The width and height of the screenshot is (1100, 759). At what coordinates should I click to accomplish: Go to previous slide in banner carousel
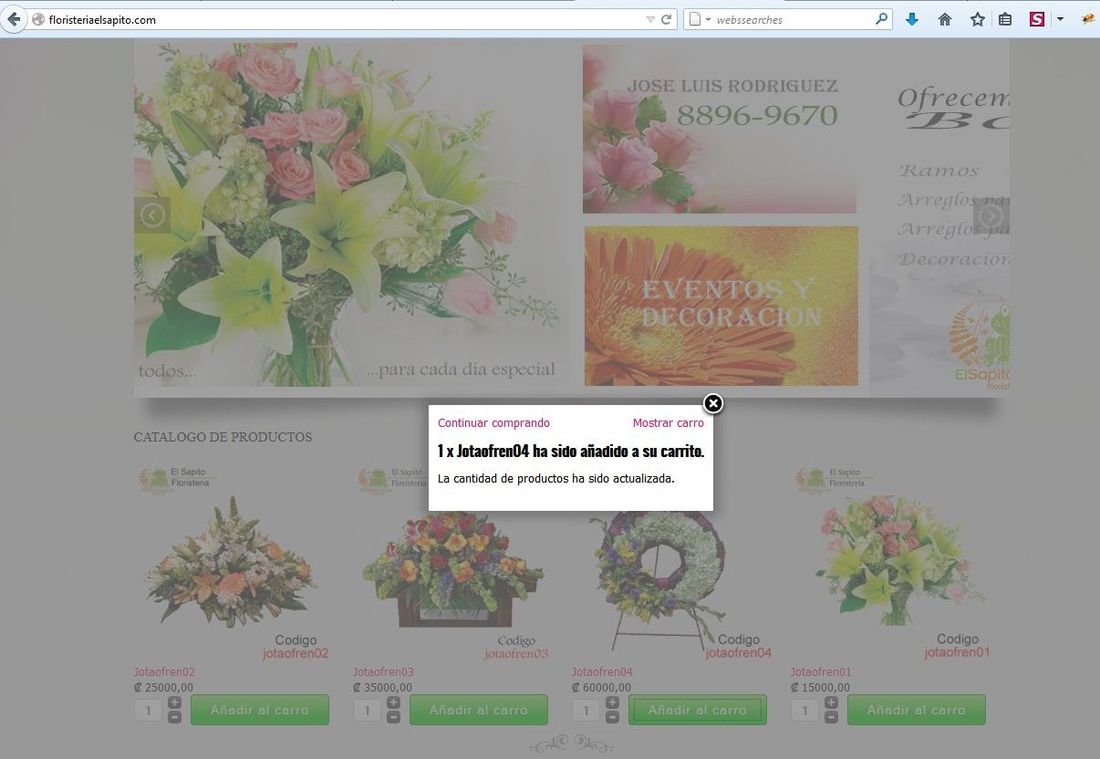(152, 215)
